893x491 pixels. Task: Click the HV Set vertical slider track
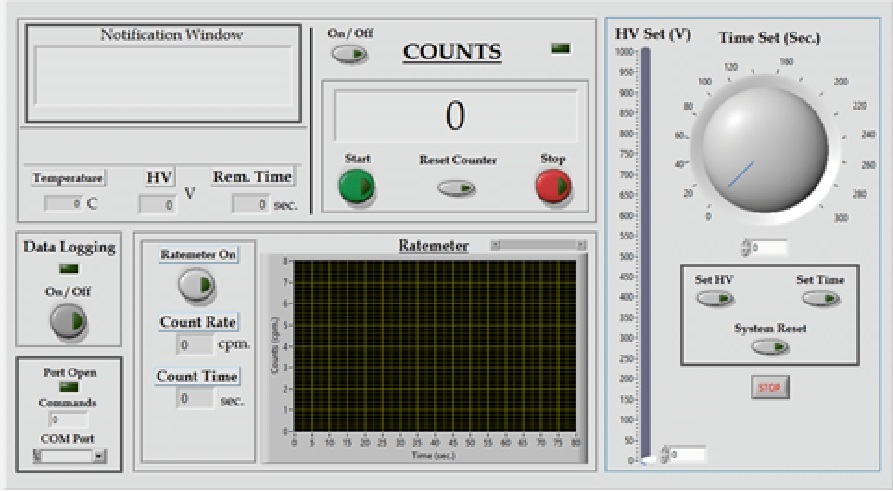[645, 254]
